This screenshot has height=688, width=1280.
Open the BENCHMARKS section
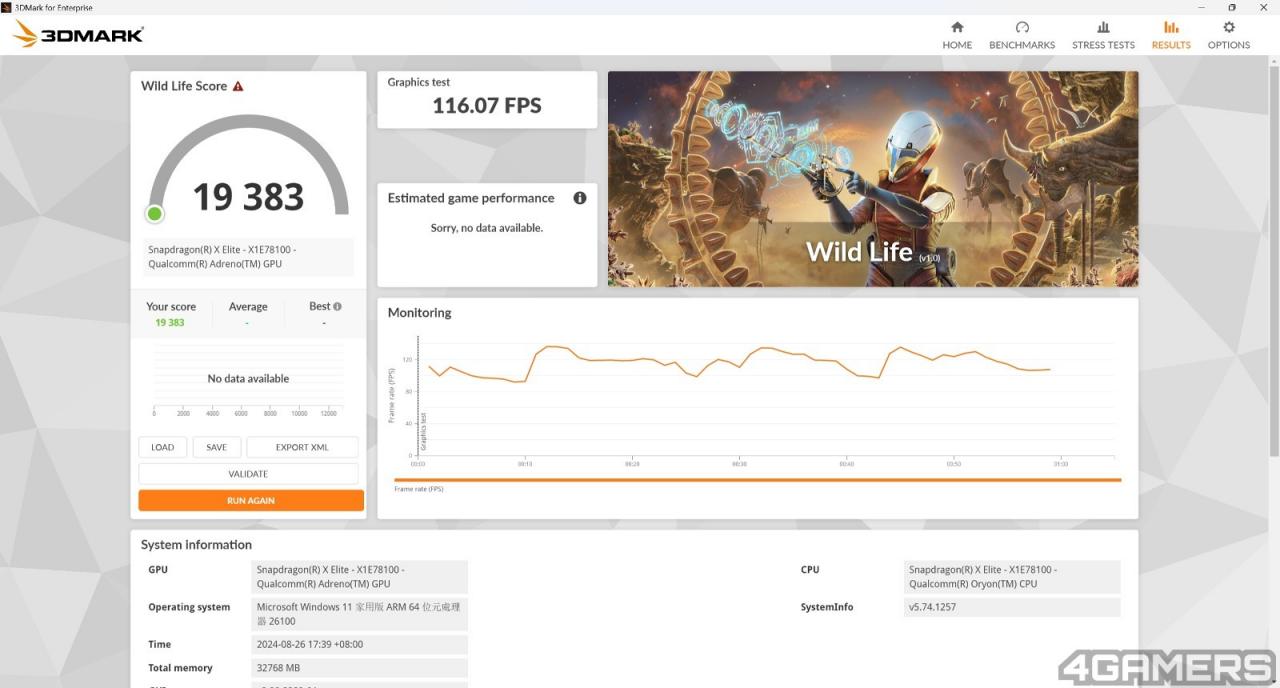point(1022,35)
